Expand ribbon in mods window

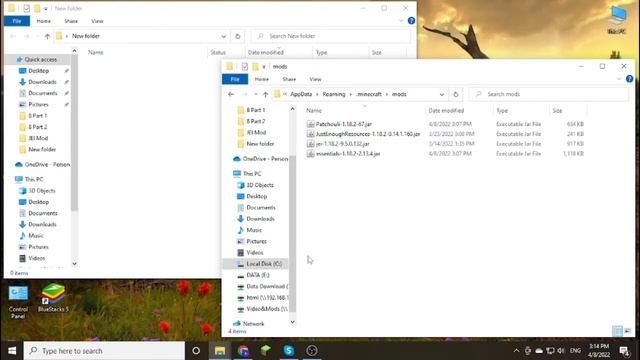tap(619, 79)
